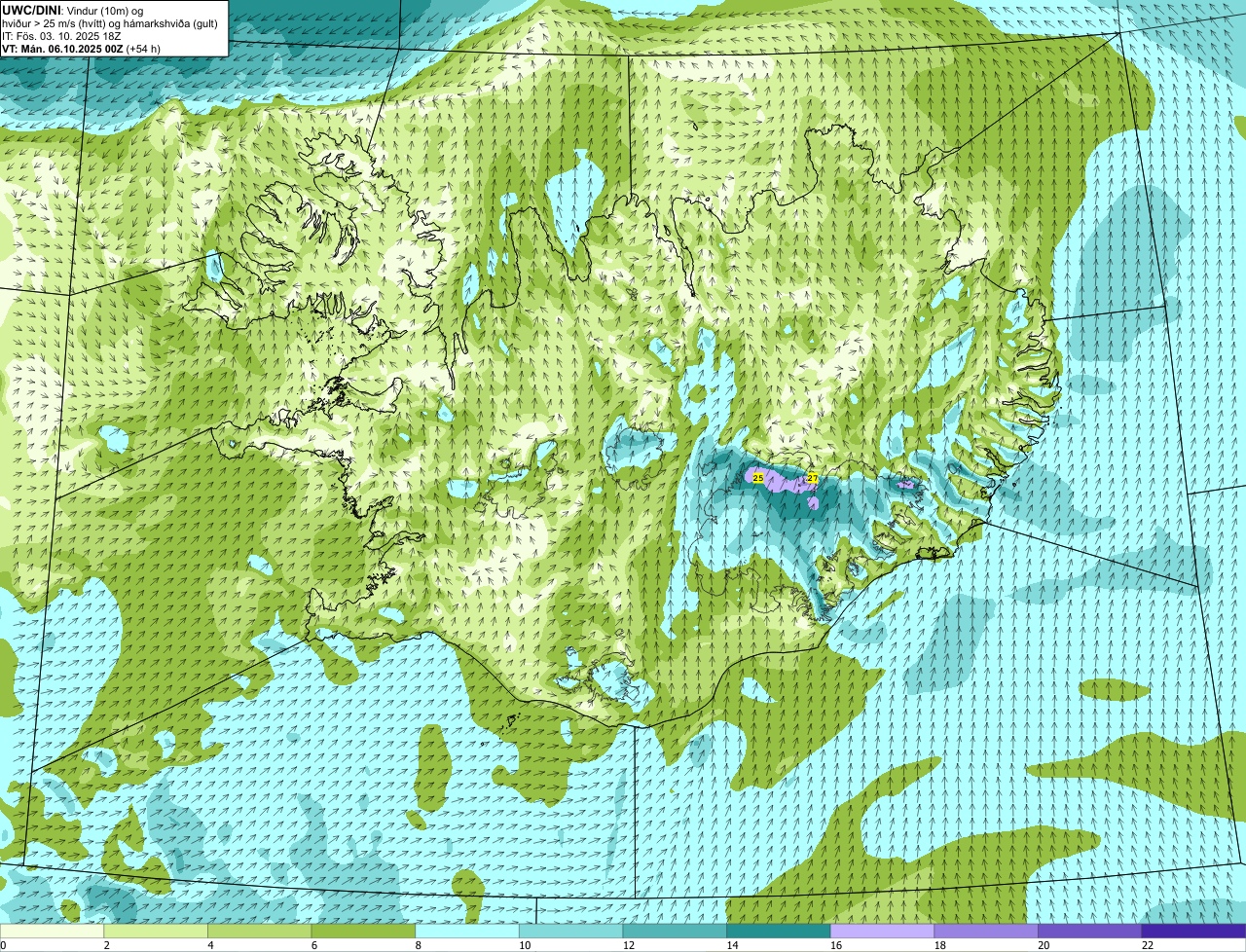Image resolution: width=1246 pixels, height=952 pixels.
Task: Click the 'VT: Mán. 06.10.2025 00Z (+54 h)' line
Action: pyautogui.click(x=81, y=48)
